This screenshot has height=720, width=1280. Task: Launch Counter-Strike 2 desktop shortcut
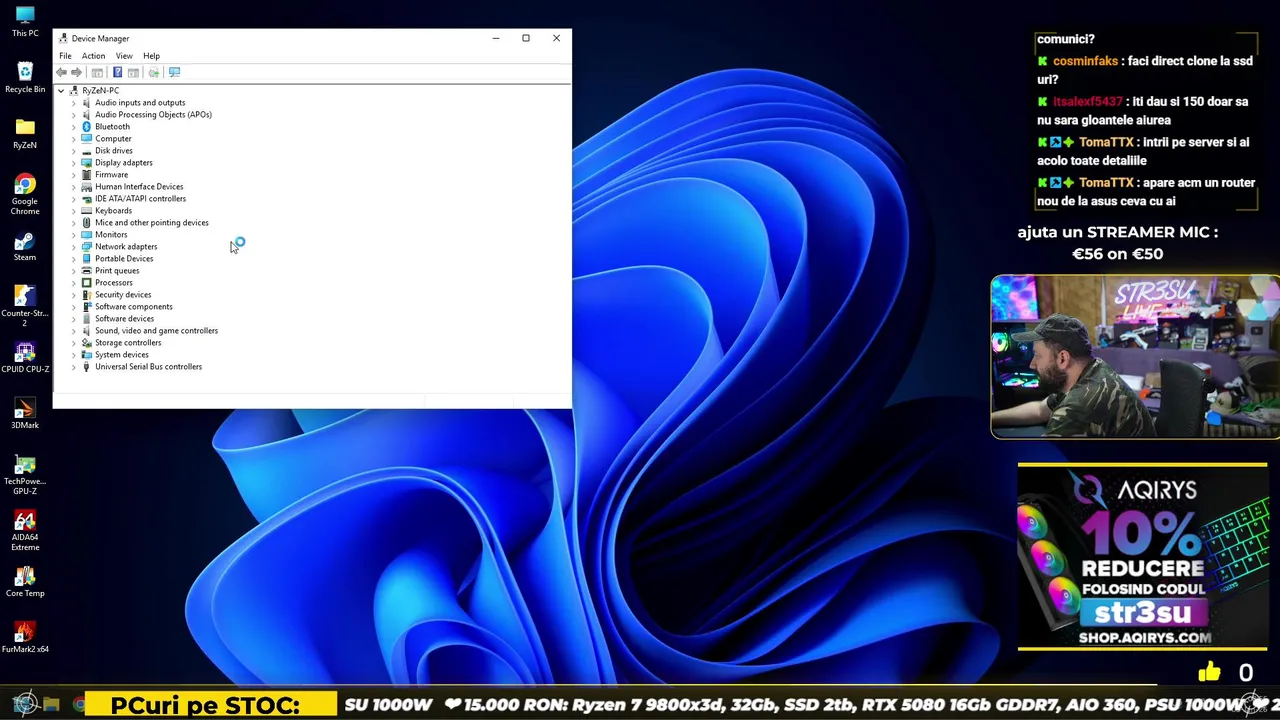pyautogui.click(x=25, y=306)
